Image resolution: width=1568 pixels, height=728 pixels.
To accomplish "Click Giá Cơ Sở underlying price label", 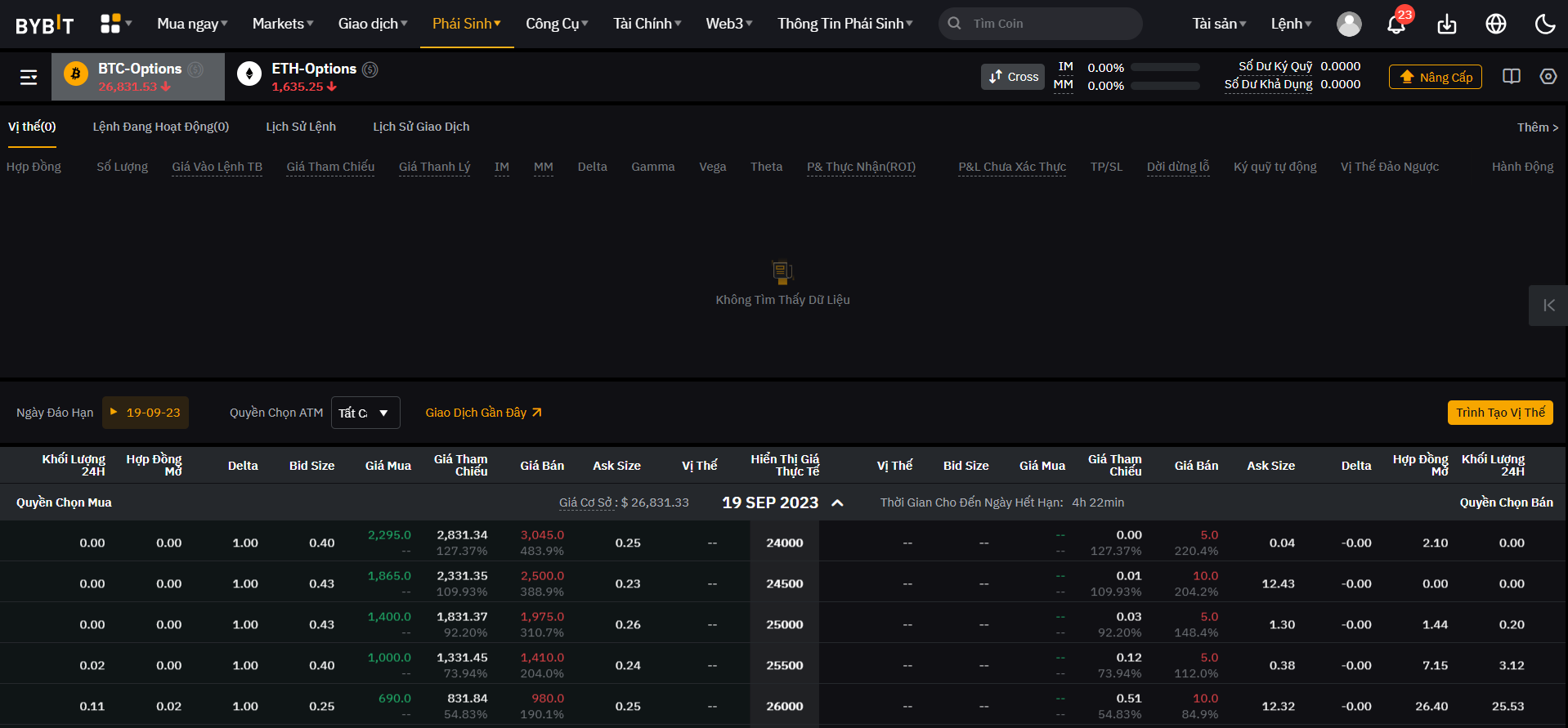I will pyautogui.click(x=587, y=502).
